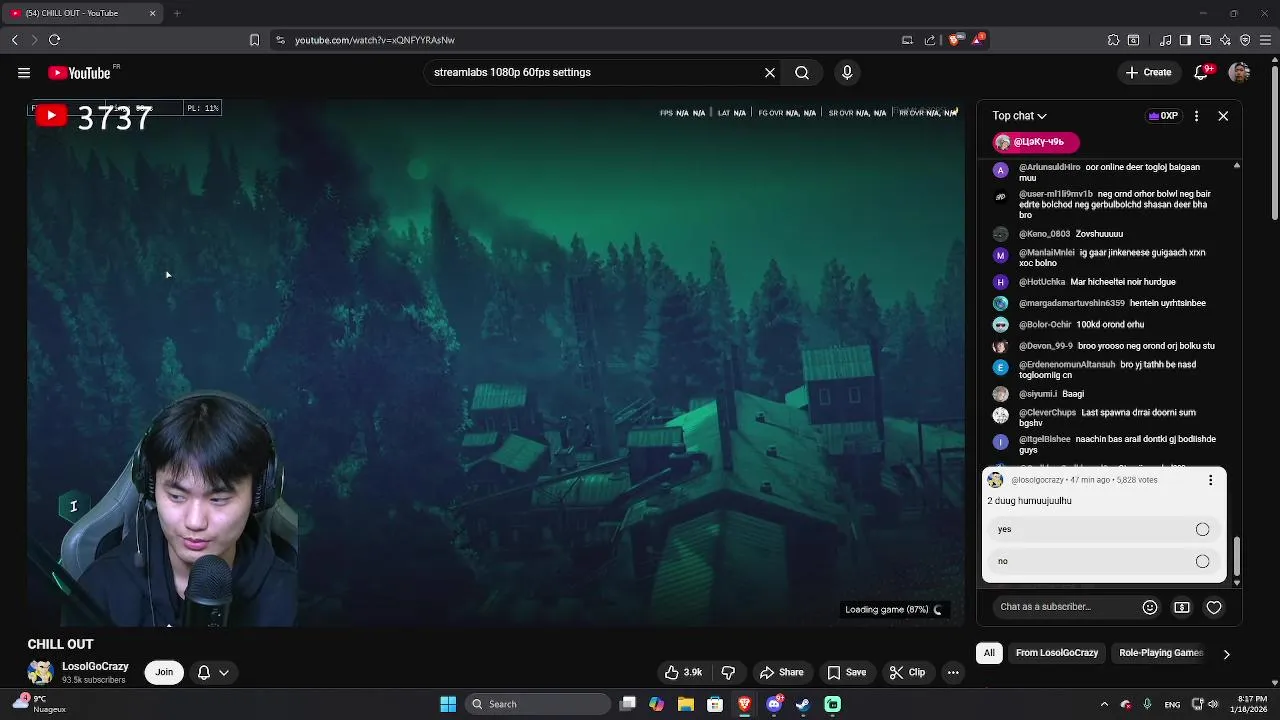Image resolution: width=1280 pixels, height=720 pixels.
Task: Open more video actions menu
Action: click(953, 672)
